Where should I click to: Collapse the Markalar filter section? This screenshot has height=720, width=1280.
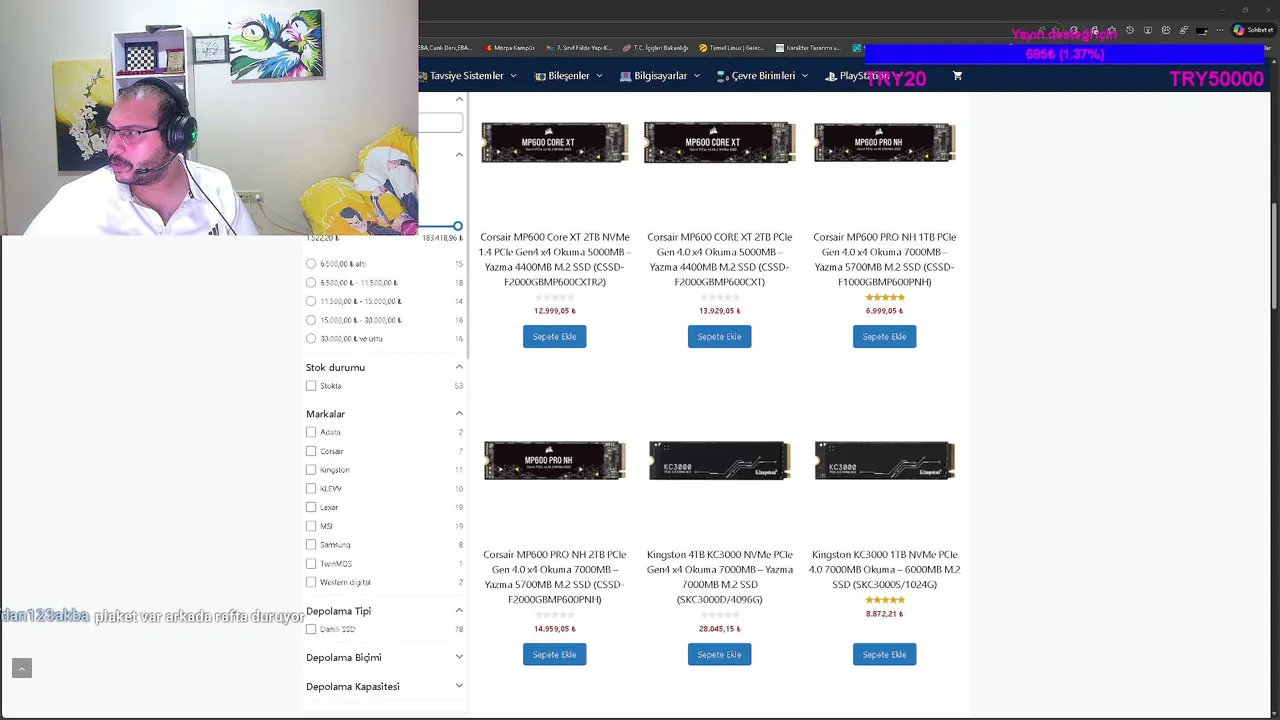(x=459, y=413)
